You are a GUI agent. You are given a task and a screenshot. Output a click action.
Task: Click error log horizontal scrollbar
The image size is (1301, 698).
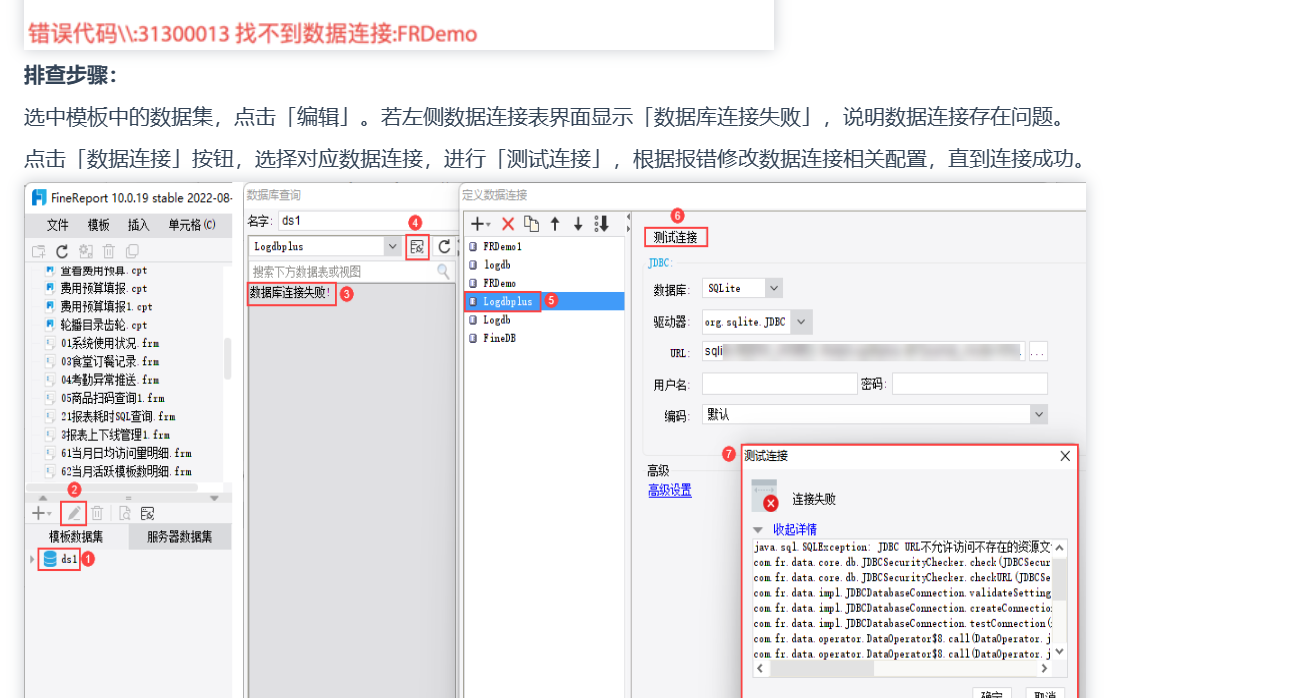pyautogui.click(x=901, y=668)
